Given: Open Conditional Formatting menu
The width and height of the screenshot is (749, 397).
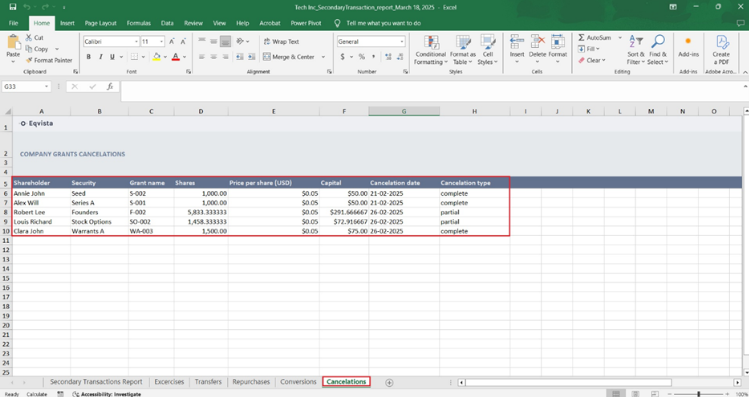Looking at the screenshot, I should coord(430,50).
